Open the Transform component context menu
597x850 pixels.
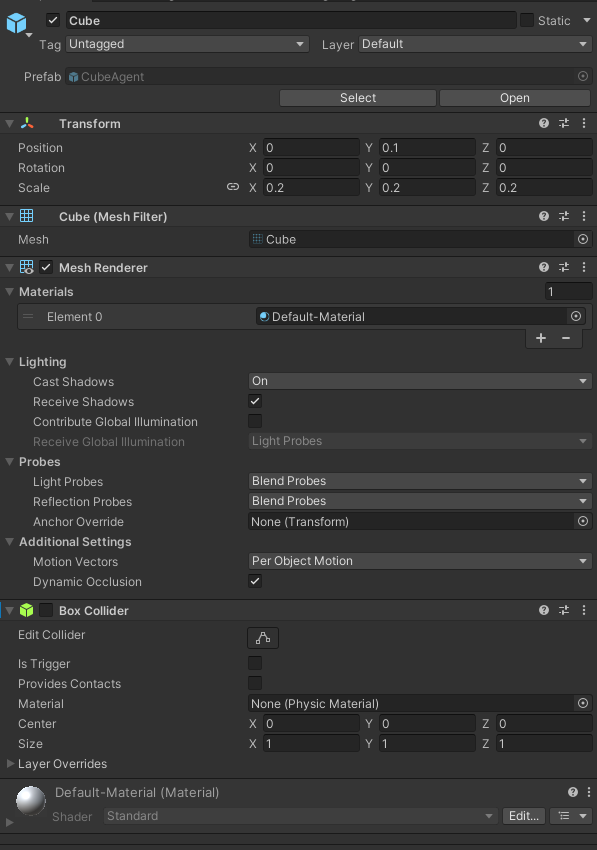point(583,123)
